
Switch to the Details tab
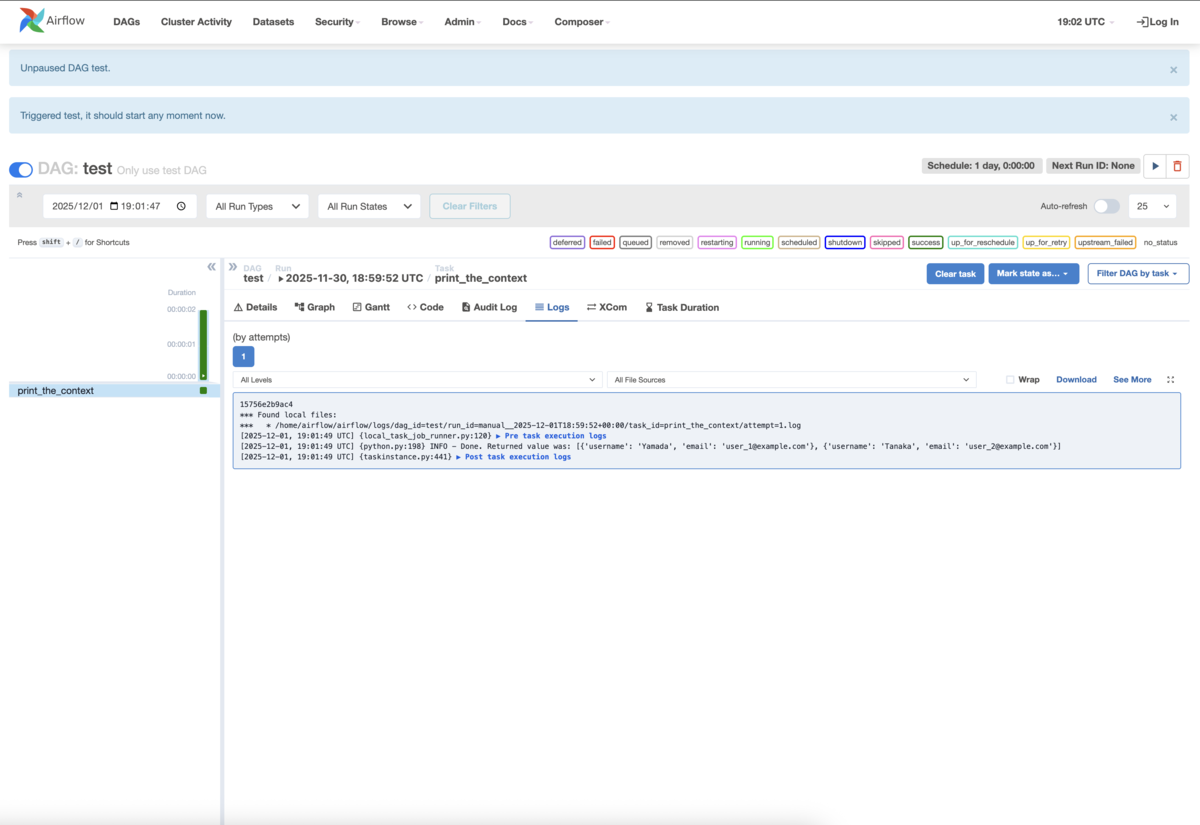point(255,307)
